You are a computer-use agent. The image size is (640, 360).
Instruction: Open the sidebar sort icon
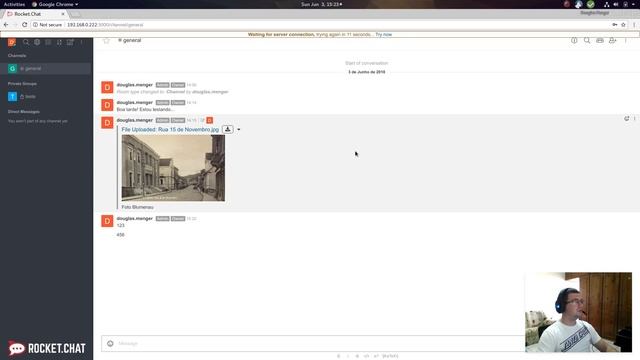pyautogui.click(x=59, y=42)
